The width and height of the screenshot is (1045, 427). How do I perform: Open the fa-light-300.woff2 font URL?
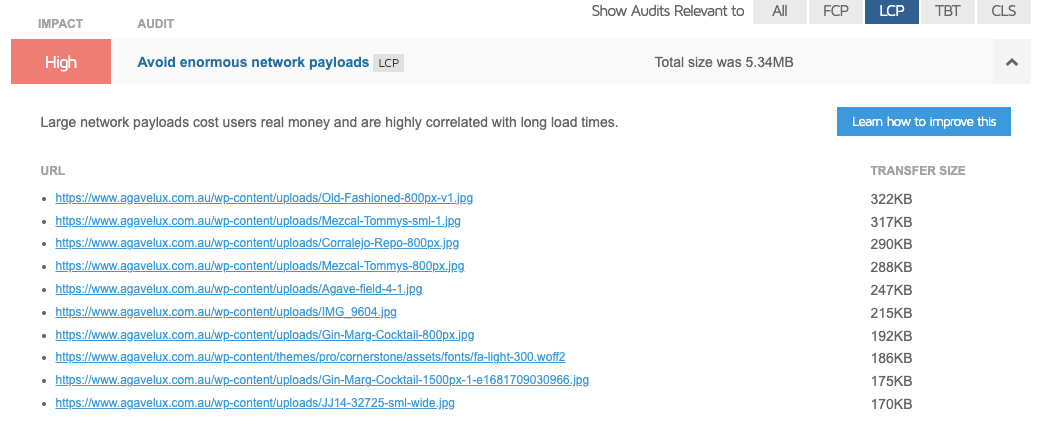point(311,357)
